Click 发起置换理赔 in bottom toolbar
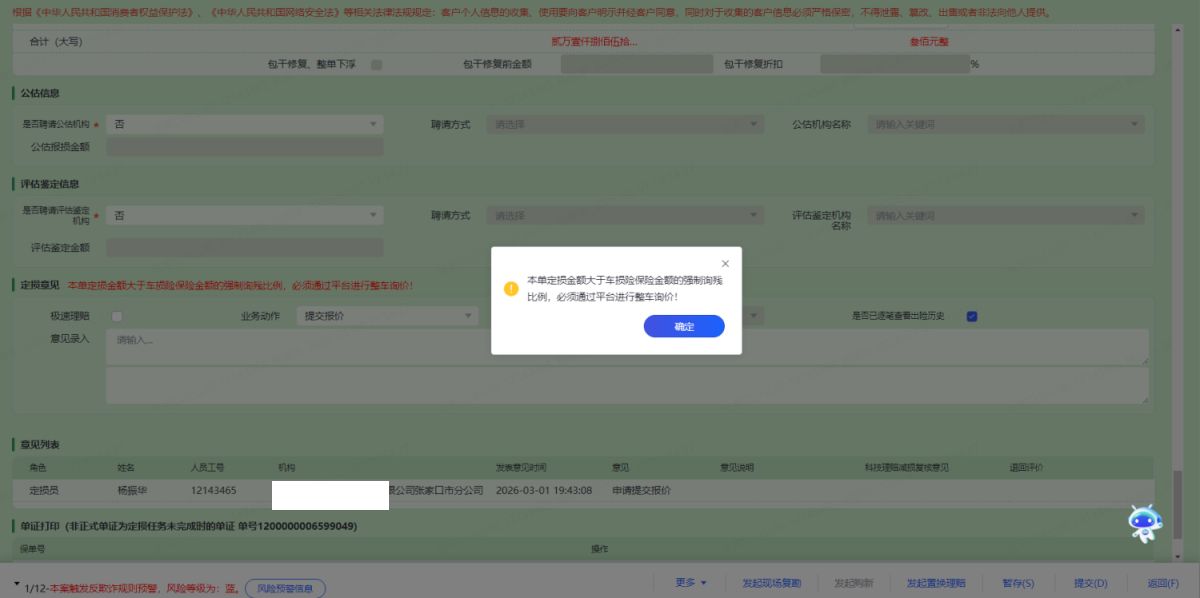The image size is (1200, 598). (935, 583)
